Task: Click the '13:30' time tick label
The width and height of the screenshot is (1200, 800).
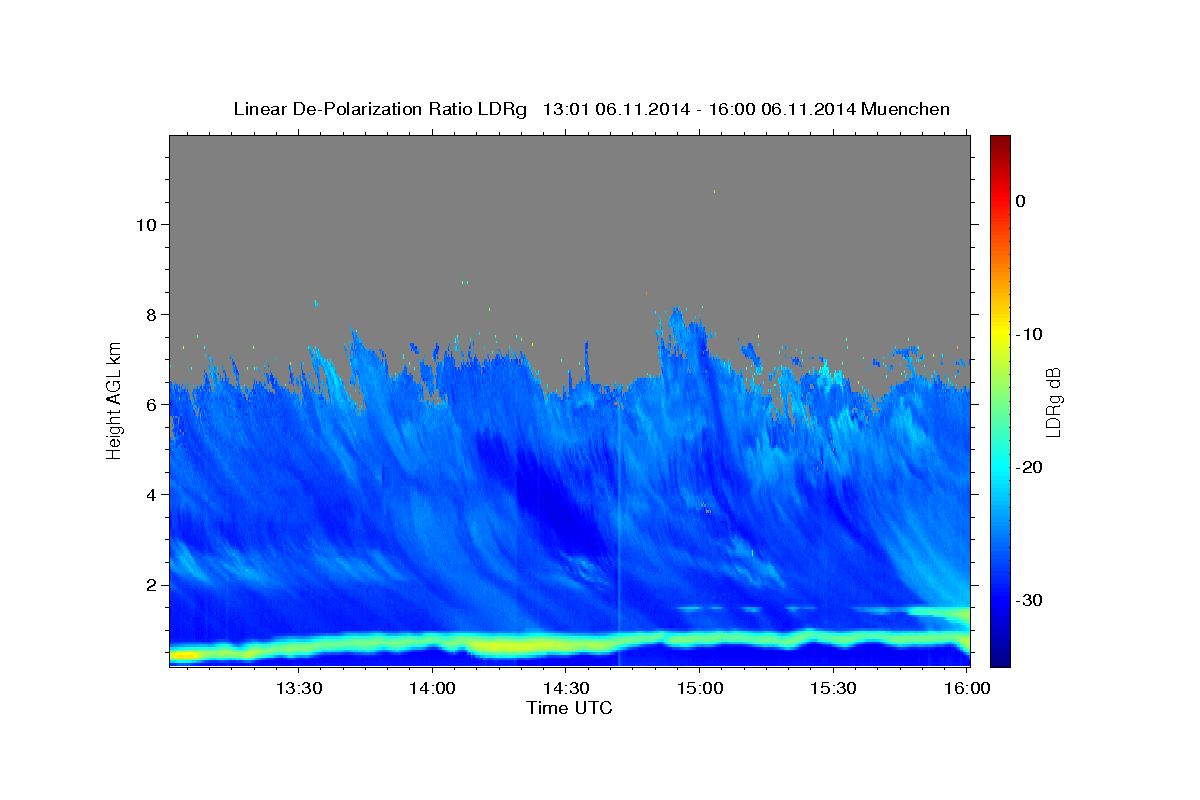Action: click(299, 688)
